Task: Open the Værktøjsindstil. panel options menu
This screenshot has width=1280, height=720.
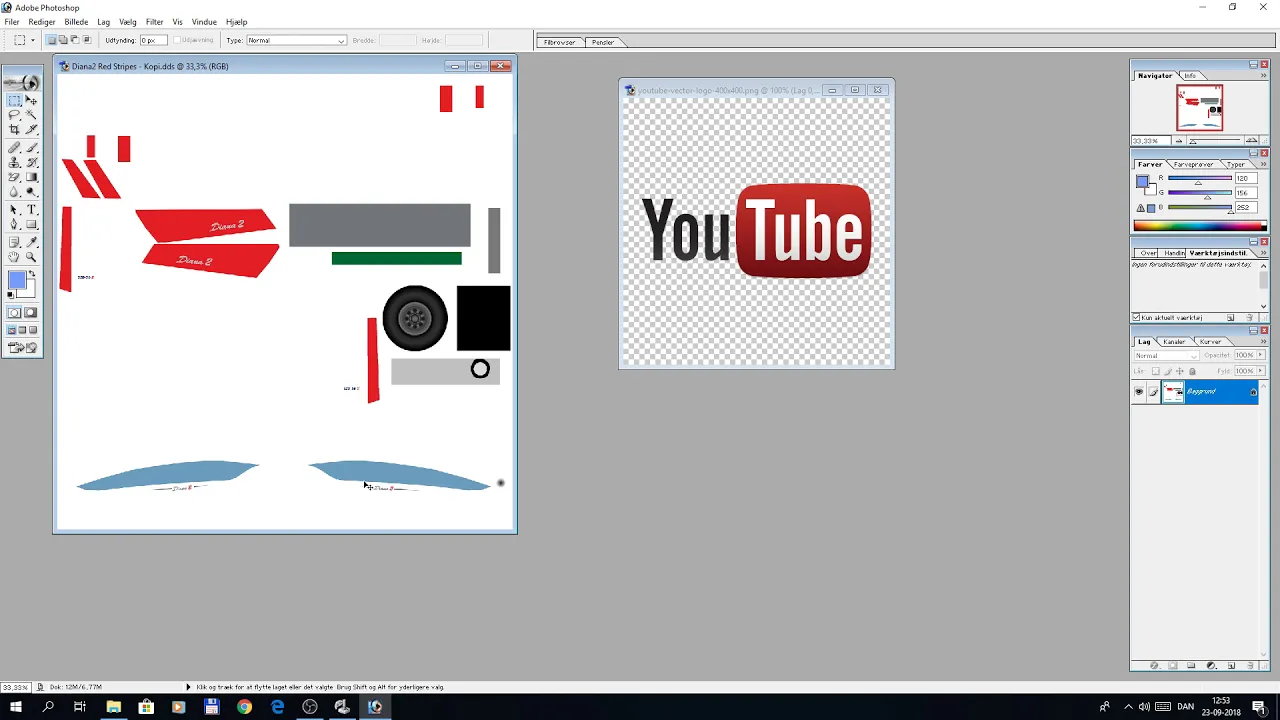Action: 1263,253
